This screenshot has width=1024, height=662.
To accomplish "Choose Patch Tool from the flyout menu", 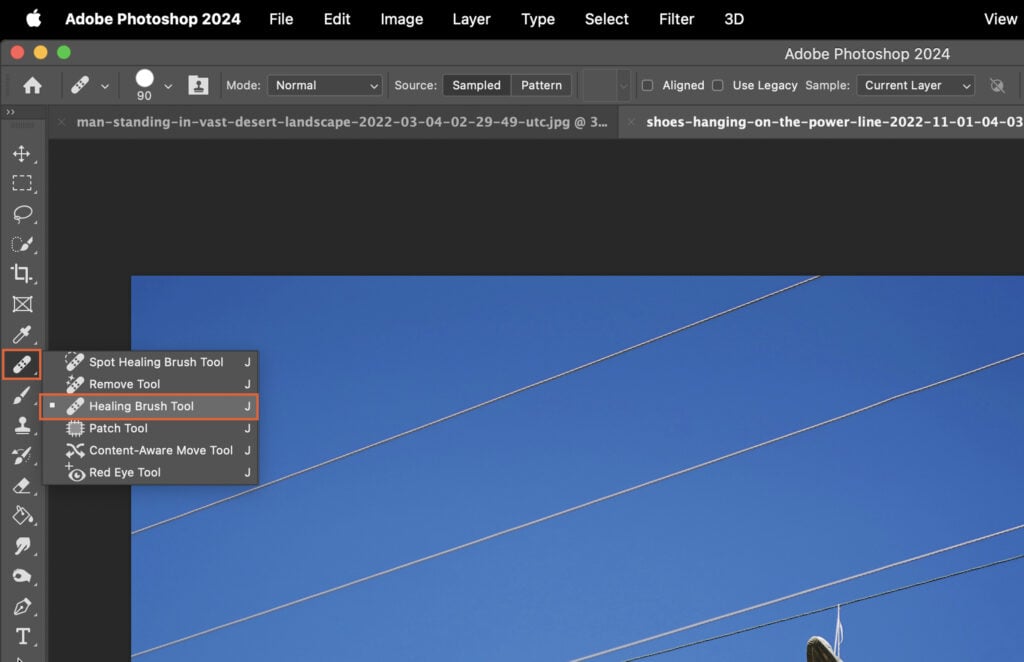I will (x=119, y=428).
